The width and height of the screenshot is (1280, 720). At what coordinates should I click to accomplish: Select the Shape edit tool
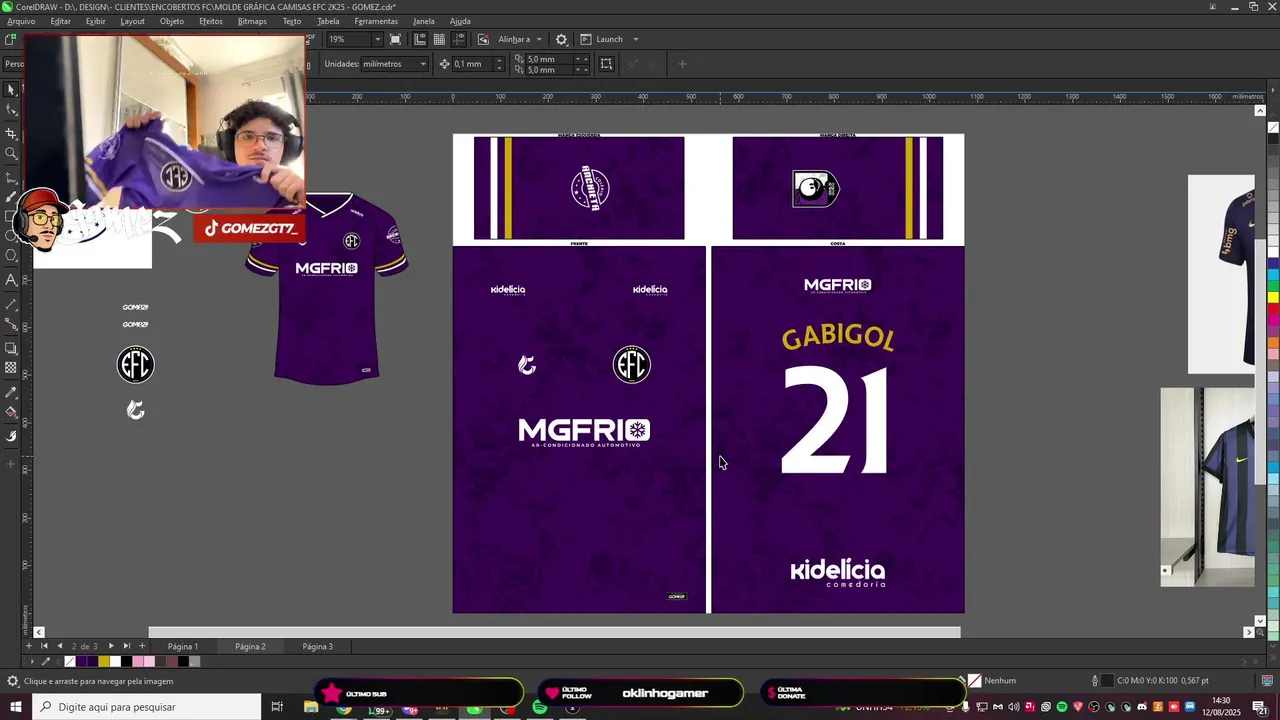point(11,111)
